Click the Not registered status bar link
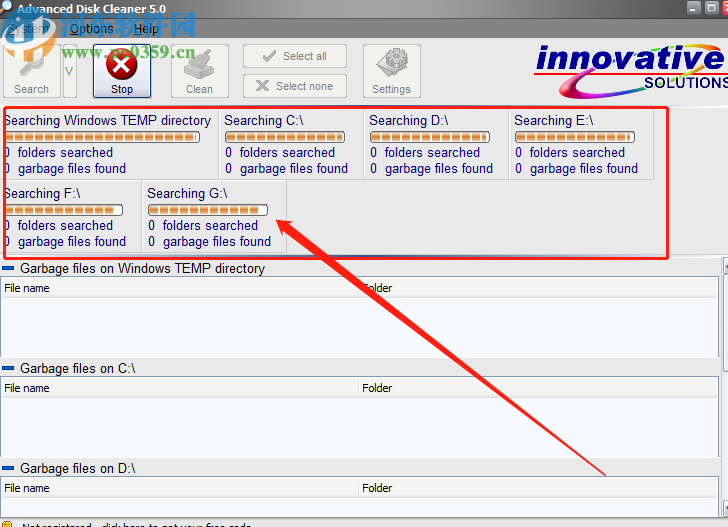This screenshot has height=527, width=728. click(x=136, y=525)
